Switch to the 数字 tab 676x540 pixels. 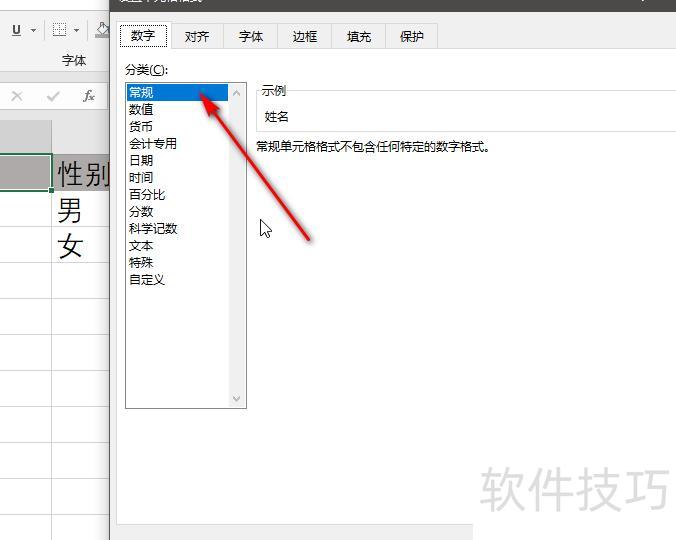point(144,36)
